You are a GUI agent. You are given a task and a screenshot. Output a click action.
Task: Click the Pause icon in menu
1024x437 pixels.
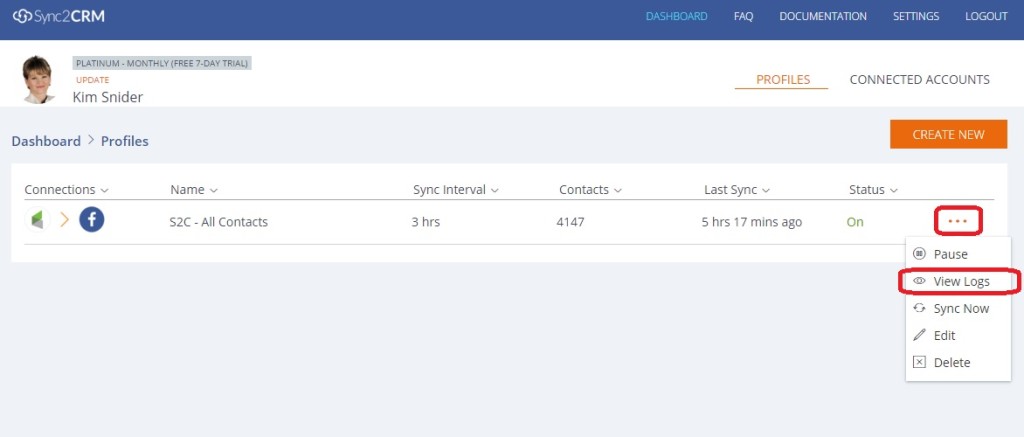click(x=920, y=254)
